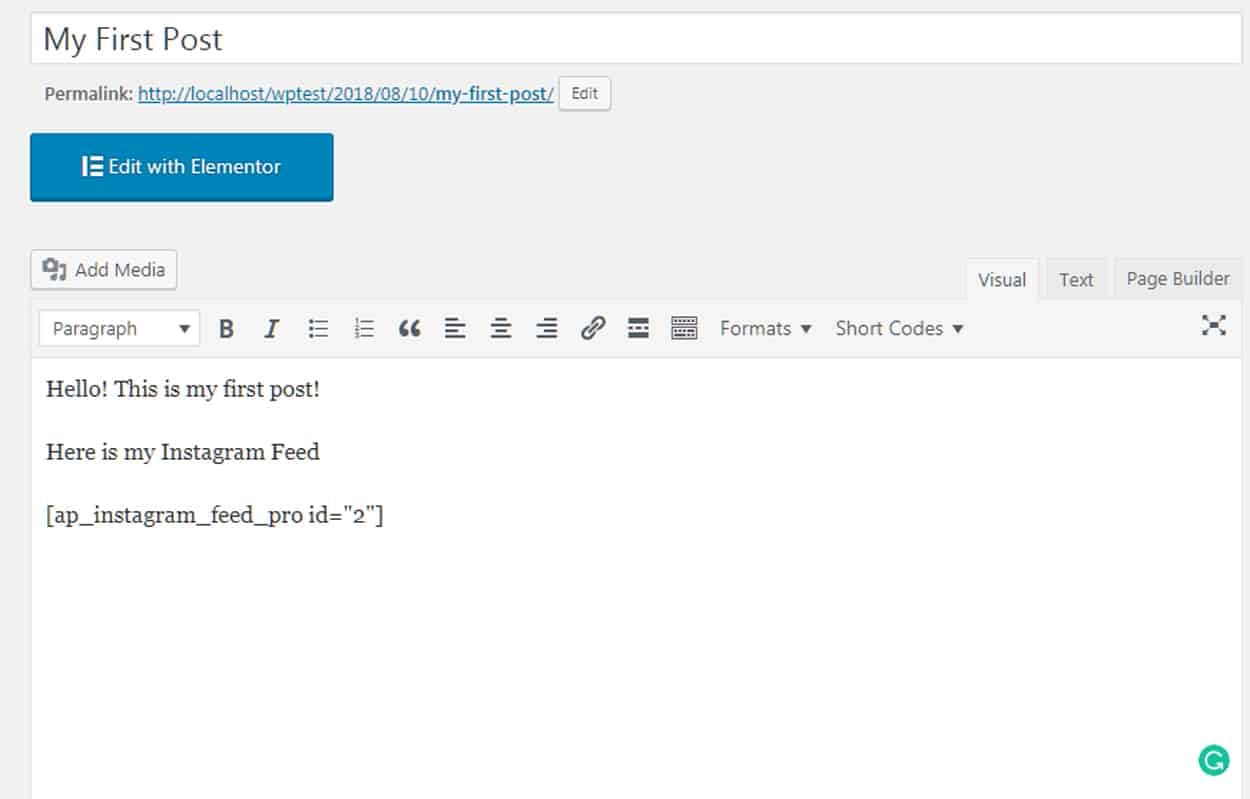The height and width of the screenshot is (799, 1250).
Task: Click the Add Media button
Action: pyautogui.click(x=104, y=270)
